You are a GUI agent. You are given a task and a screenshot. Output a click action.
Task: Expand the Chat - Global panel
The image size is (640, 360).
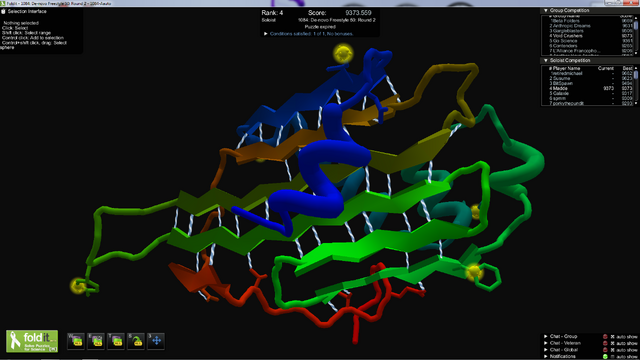click(546, 350)
